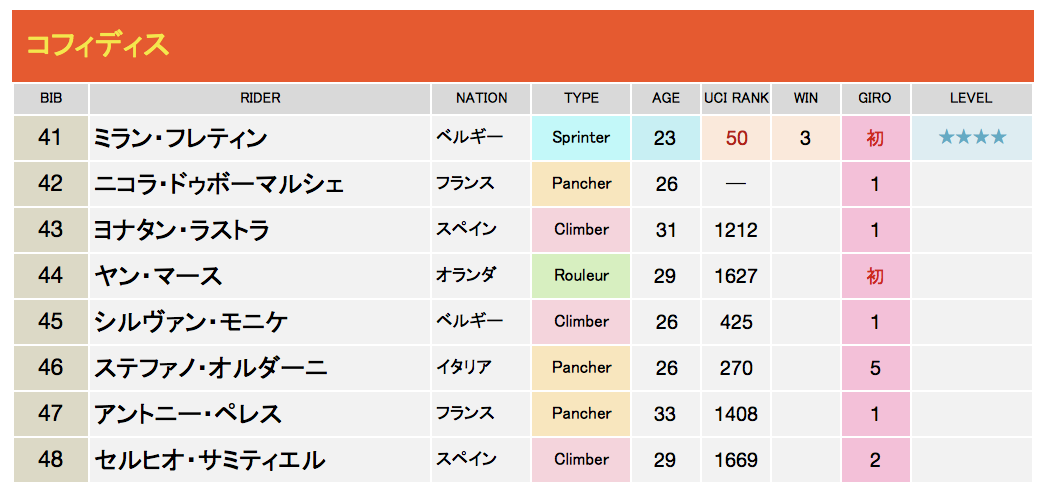Click the 初 Giro cell for ヤン・マース
The height and width of the screenshot is (492, 1048).
(875, 275)
